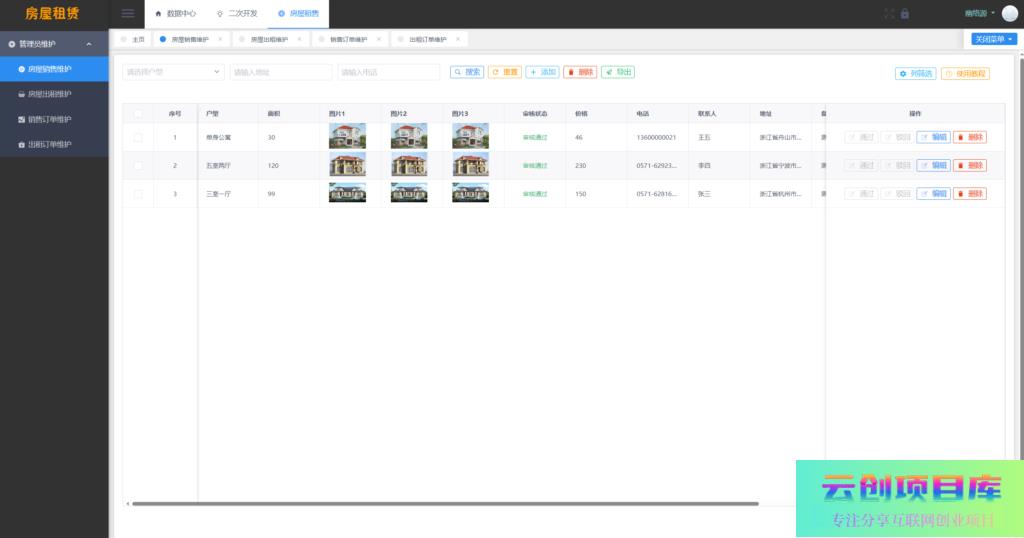Open 列筛选 column filter settings
Viewport: 1024px width, 538px height.
[915, 74]
